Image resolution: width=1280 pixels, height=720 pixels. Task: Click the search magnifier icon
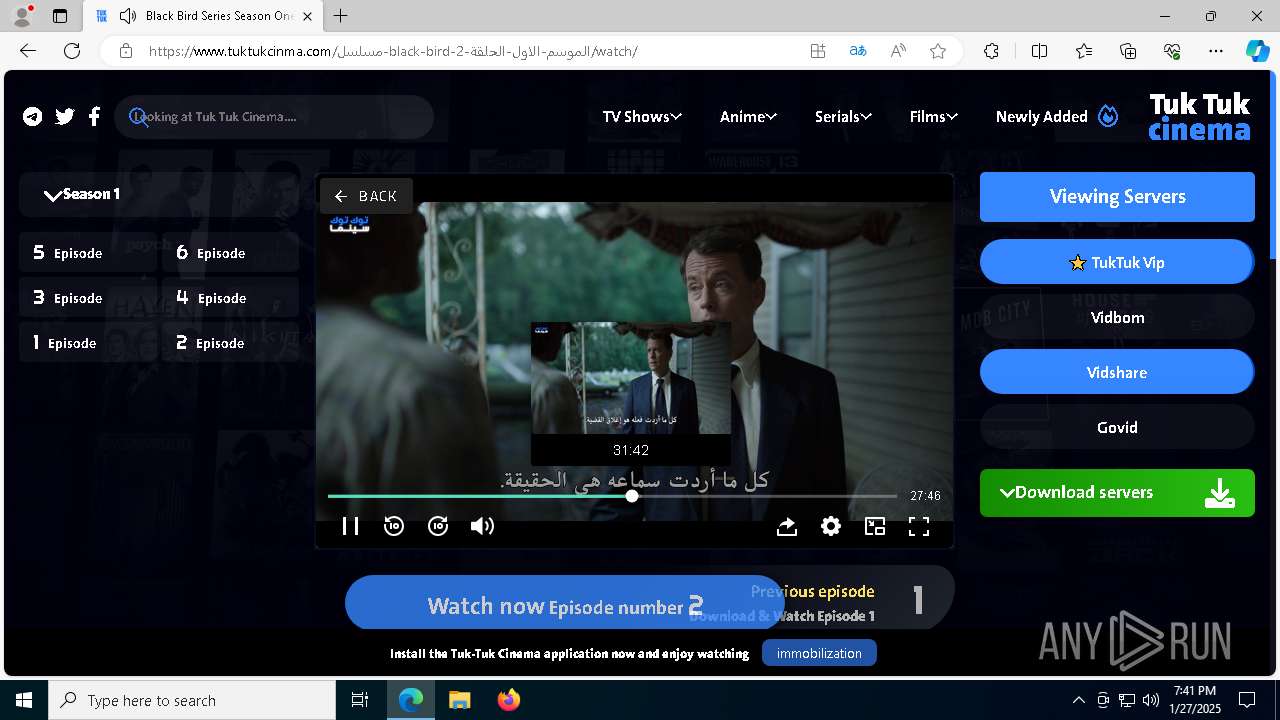click(138, 117)
